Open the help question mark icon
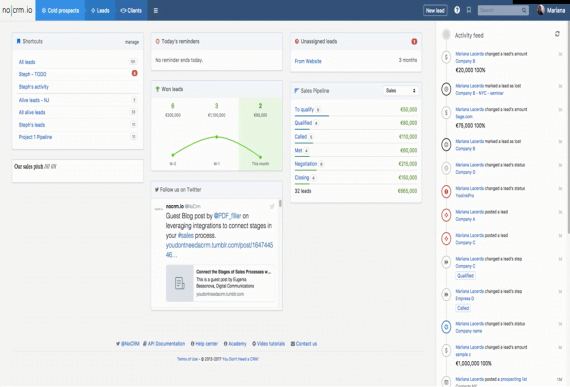570x387 pixels. (x=457, y=10)
